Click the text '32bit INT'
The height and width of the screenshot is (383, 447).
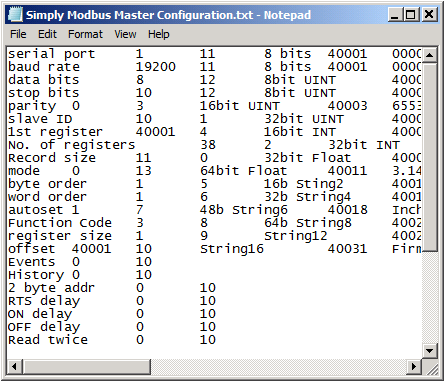tap(364, 145)
